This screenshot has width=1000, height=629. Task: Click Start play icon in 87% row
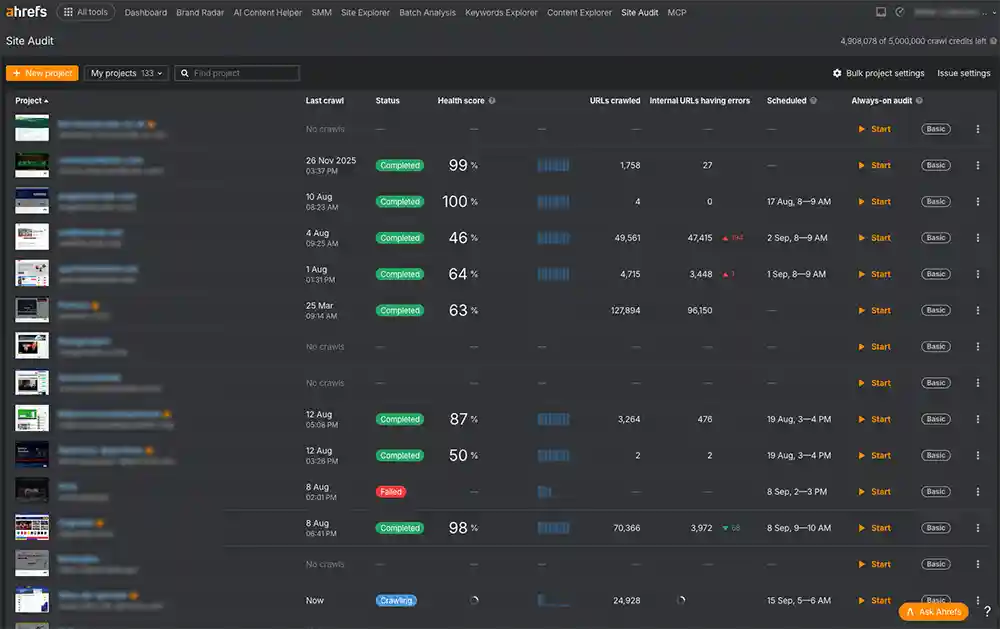coord(862,419)
